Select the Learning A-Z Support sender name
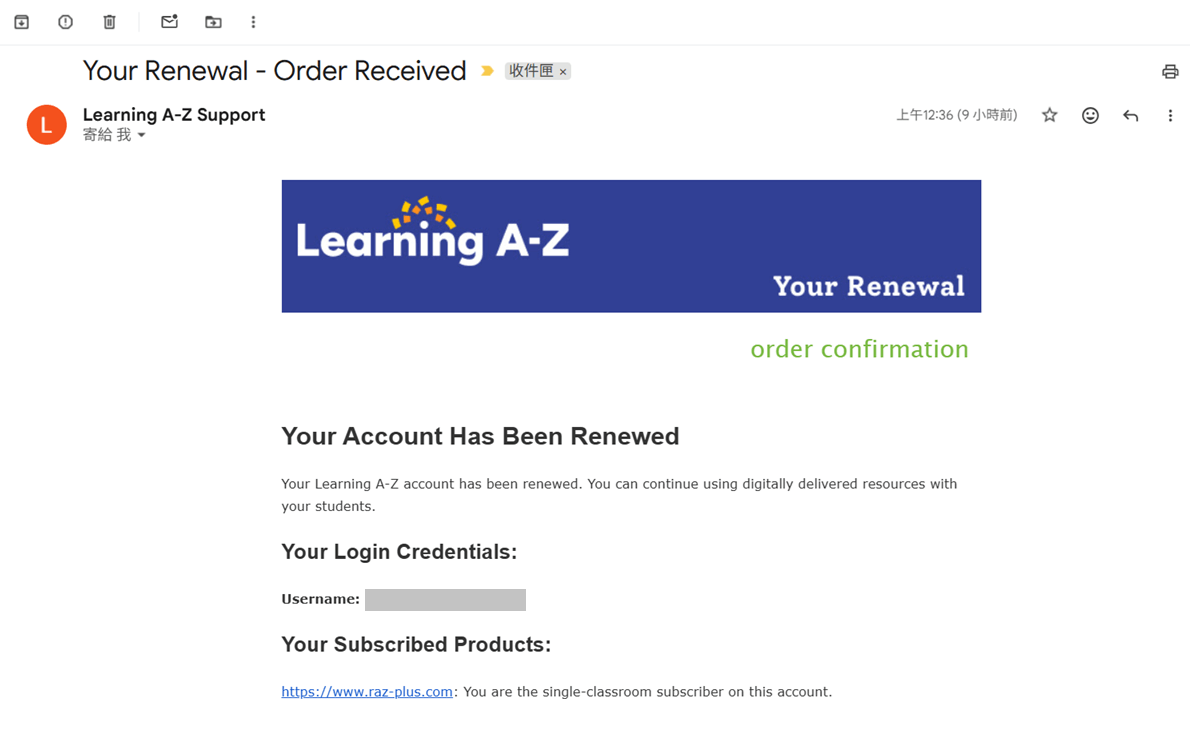Screen dimensions: 1190x738 [x=174, y=114]
